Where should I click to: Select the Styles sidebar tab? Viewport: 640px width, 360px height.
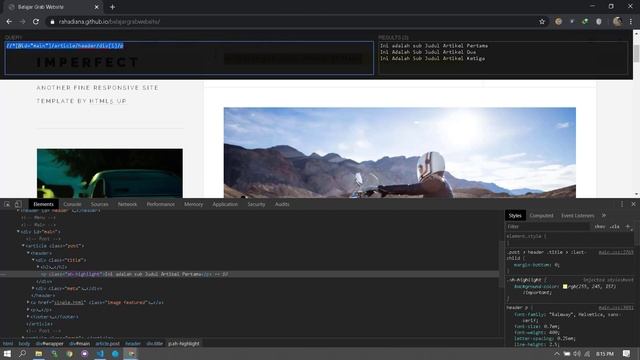click(515, 216)
